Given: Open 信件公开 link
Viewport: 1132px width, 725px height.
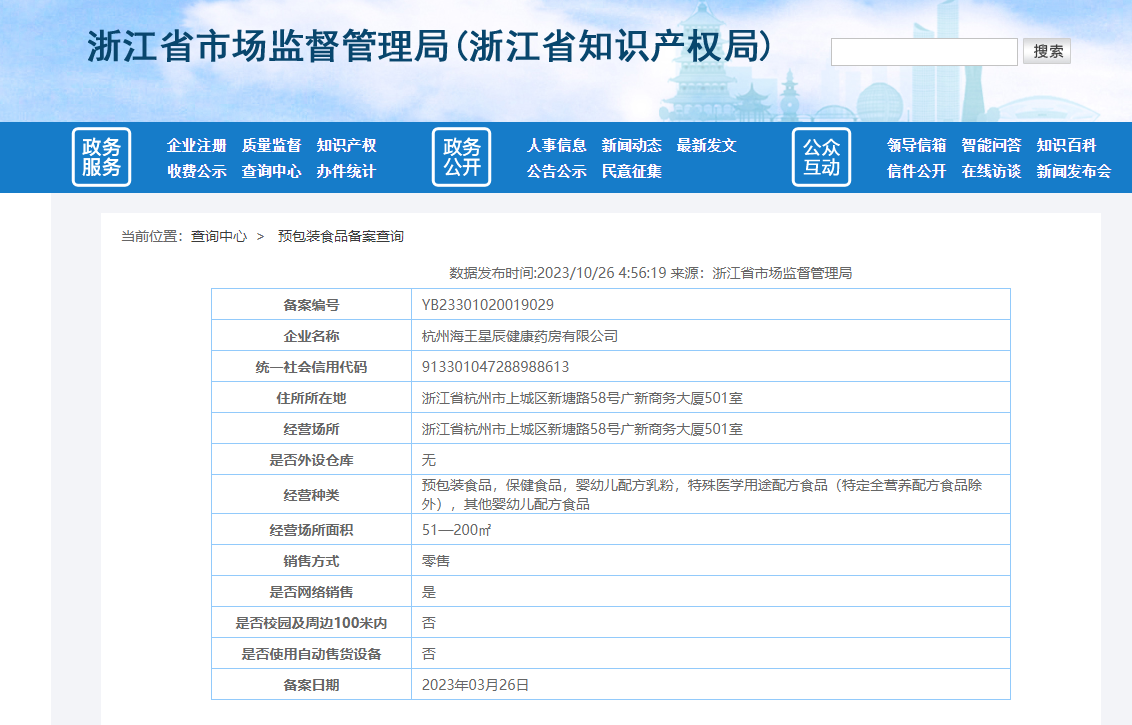Looking at the screenshot, I should point(916,171).
